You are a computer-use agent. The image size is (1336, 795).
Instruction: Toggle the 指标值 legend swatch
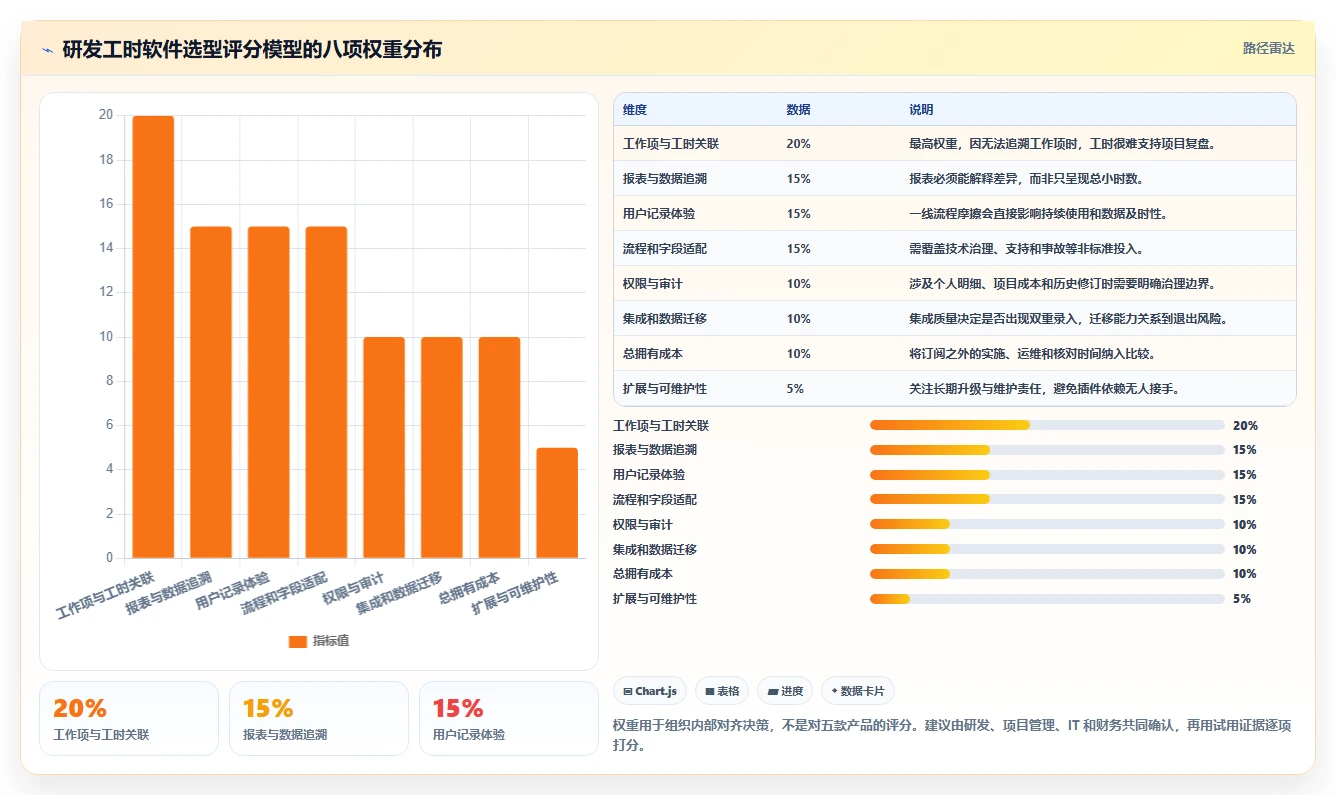tap(298, 641)
